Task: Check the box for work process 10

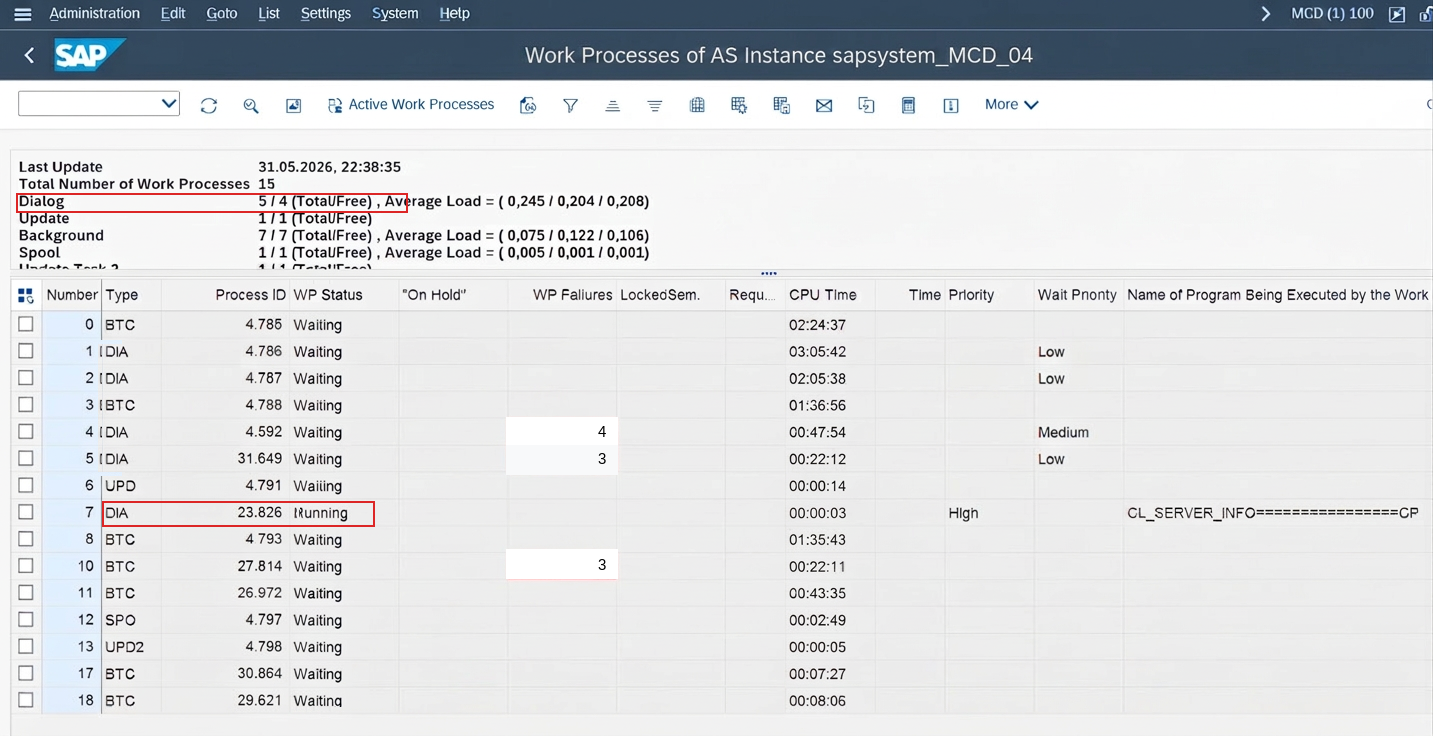Action: coord(26,566)
